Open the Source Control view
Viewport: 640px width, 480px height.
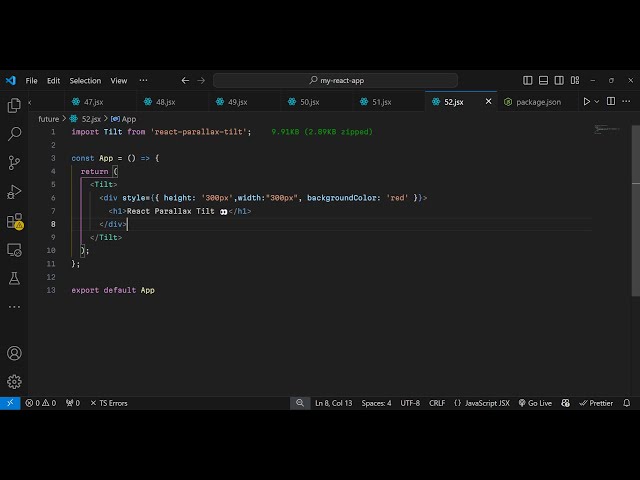click(14, 163)
